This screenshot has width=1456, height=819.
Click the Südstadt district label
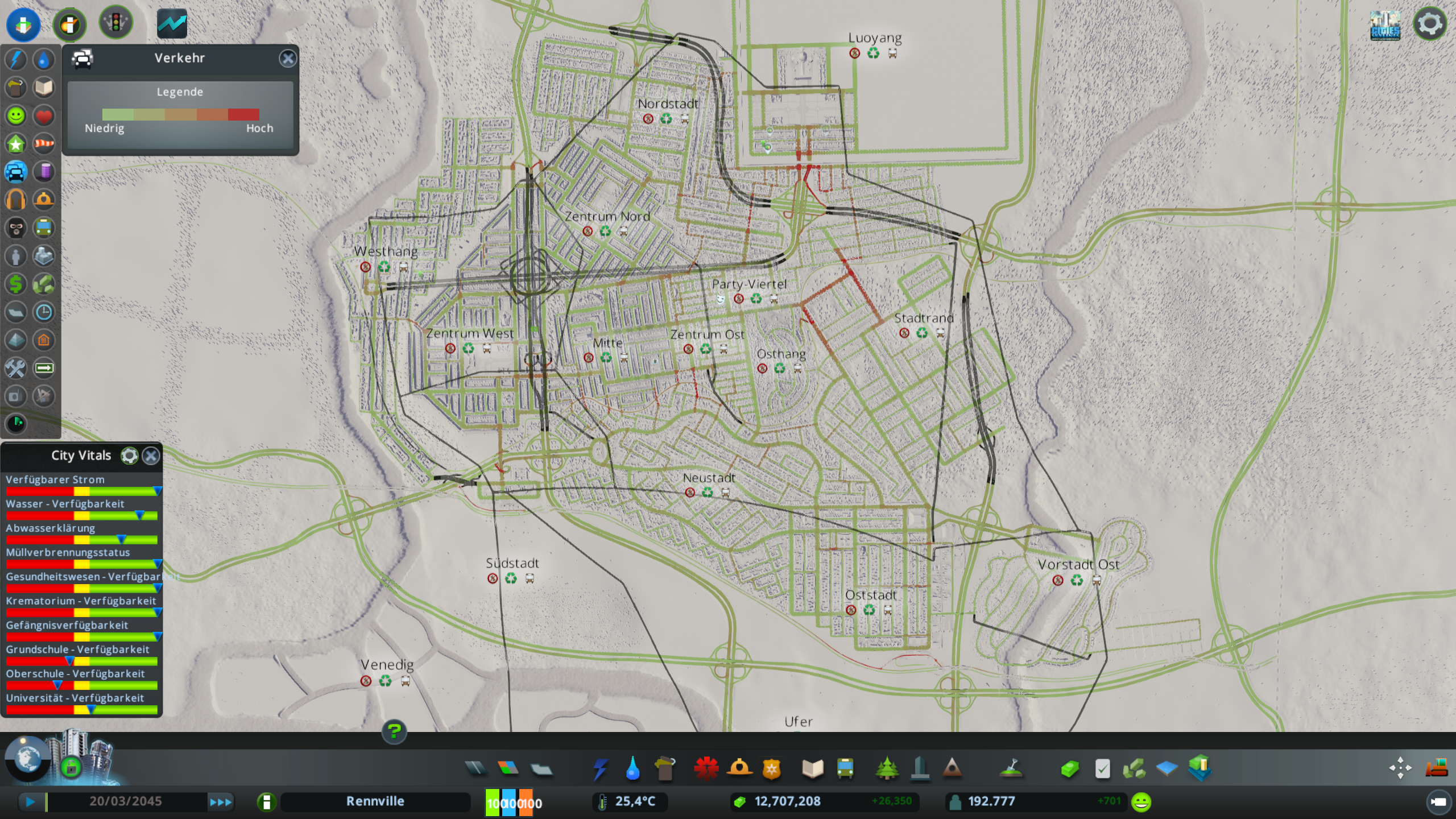pyautogui.click(x=512, y=562)
